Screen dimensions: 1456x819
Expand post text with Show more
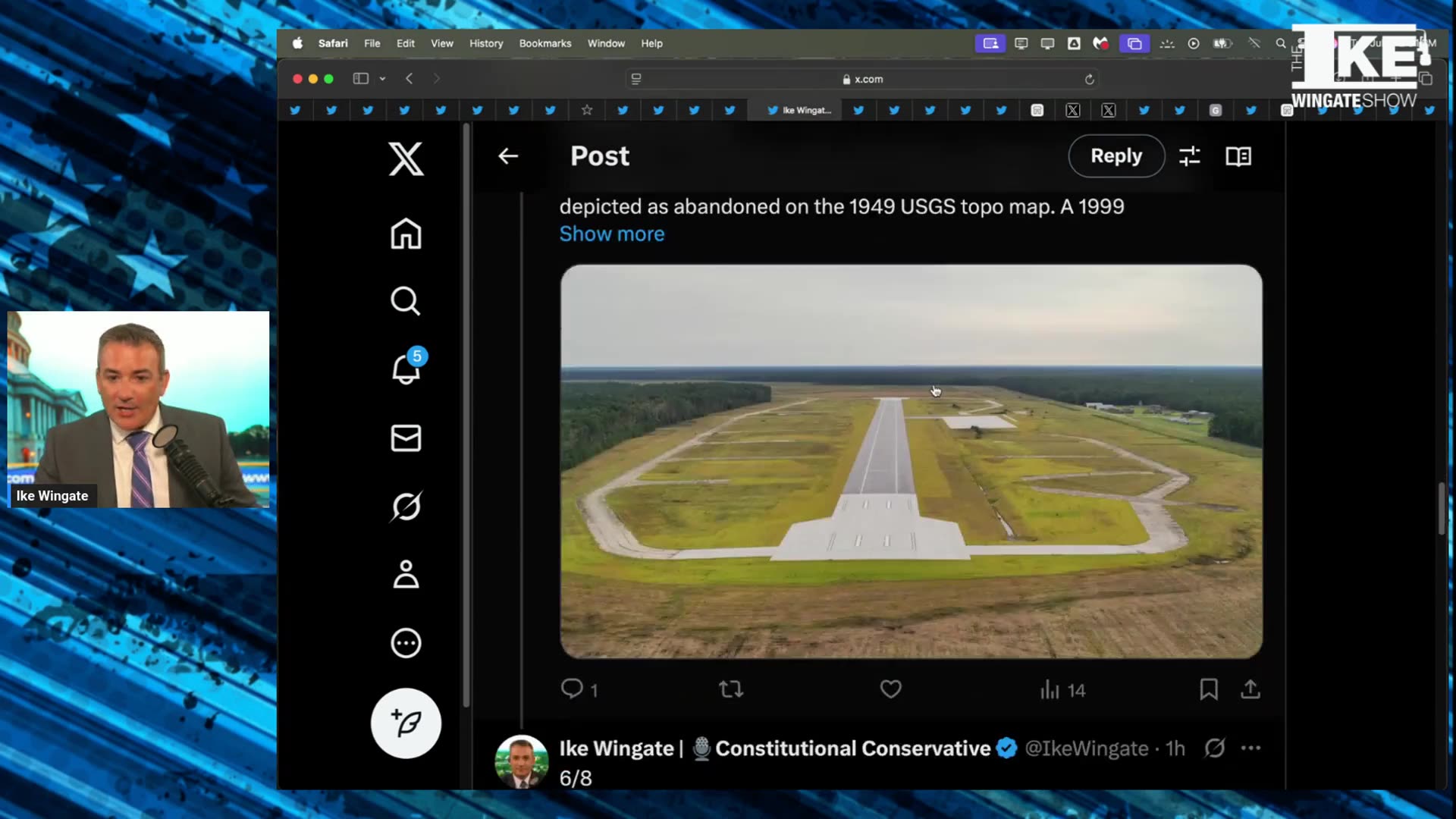[x=611, y=234]
